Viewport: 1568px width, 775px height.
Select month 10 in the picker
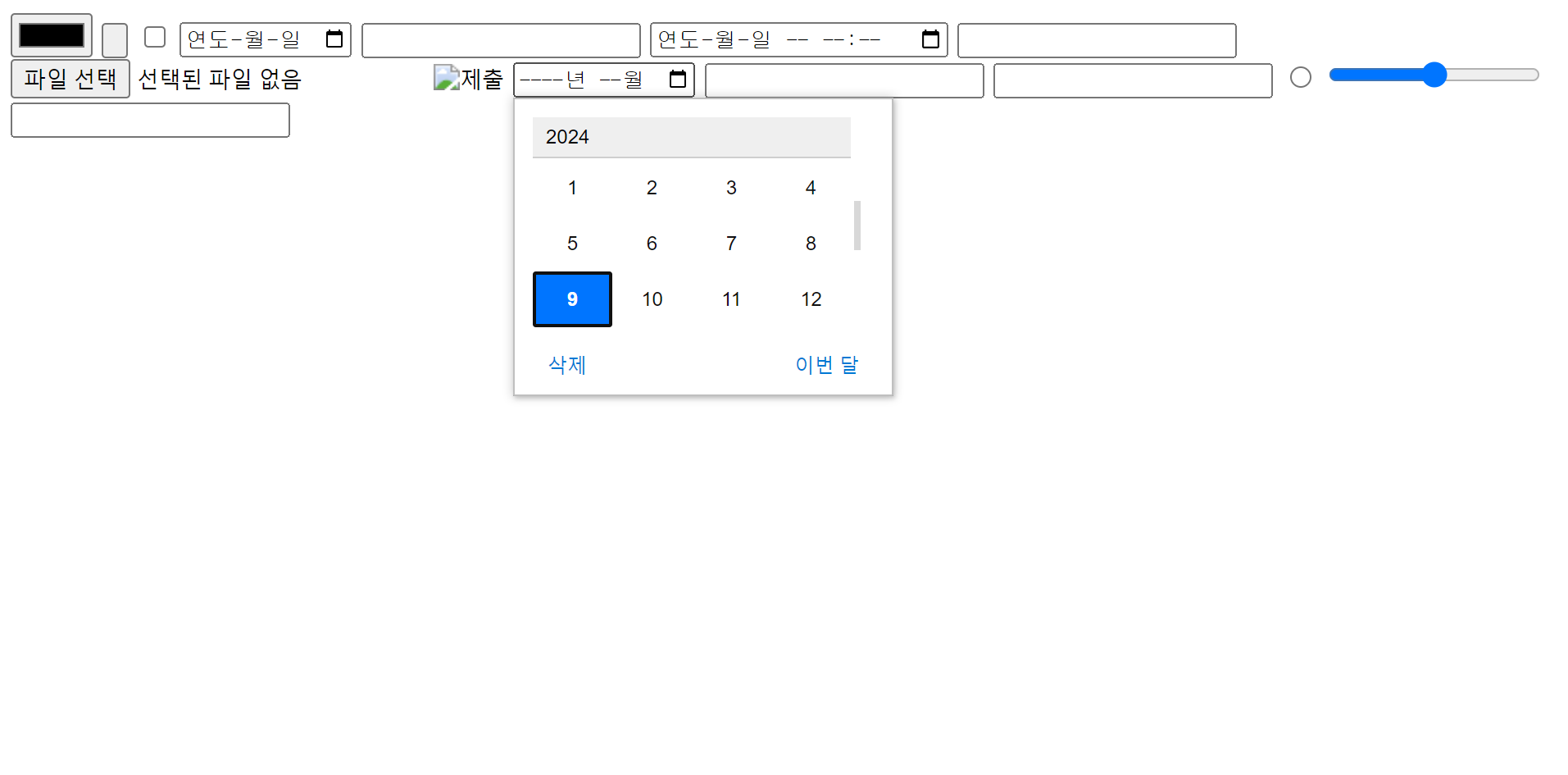(652, 299)
